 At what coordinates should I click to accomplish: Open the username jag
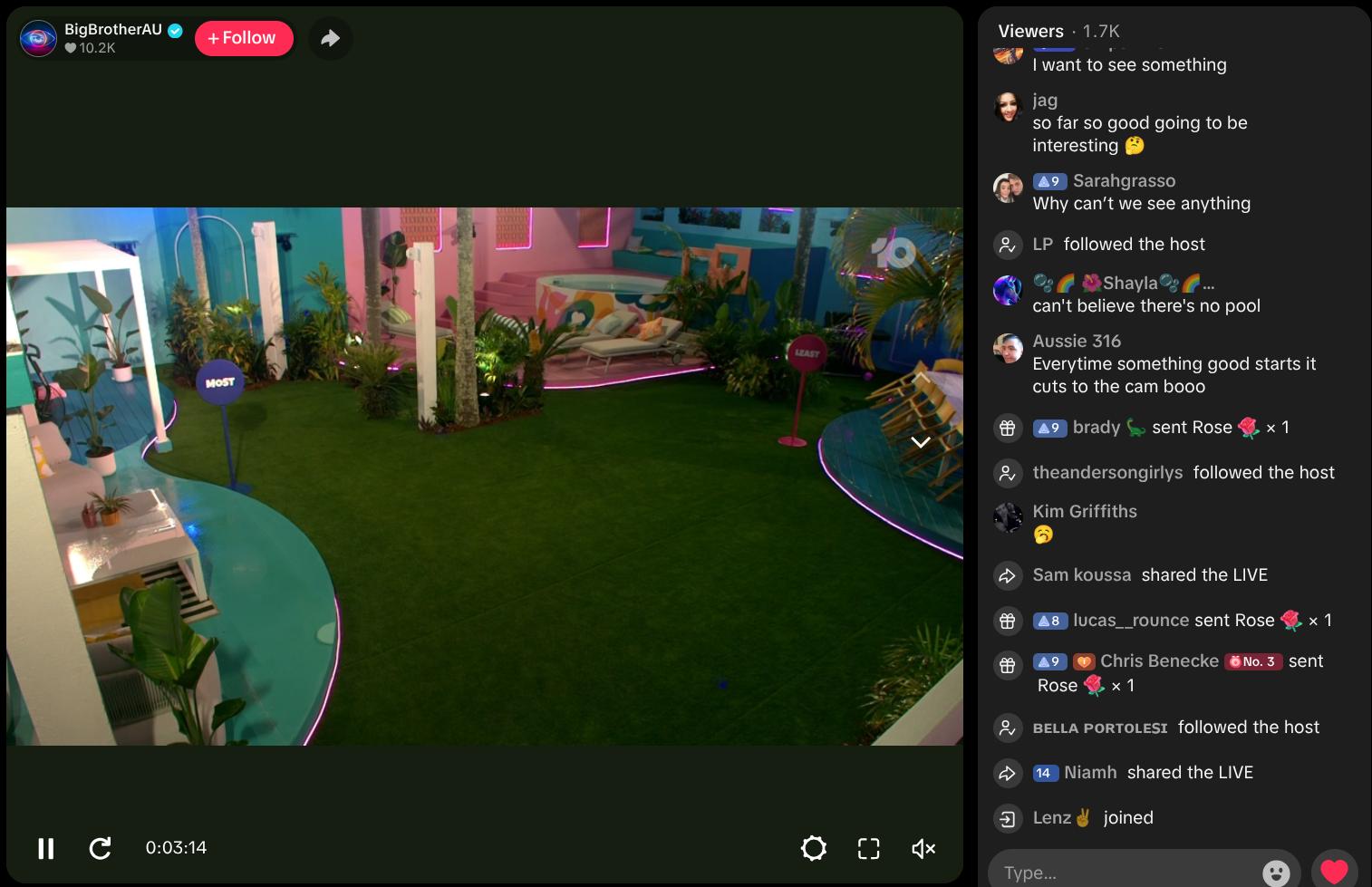[x=1045, y=101]
